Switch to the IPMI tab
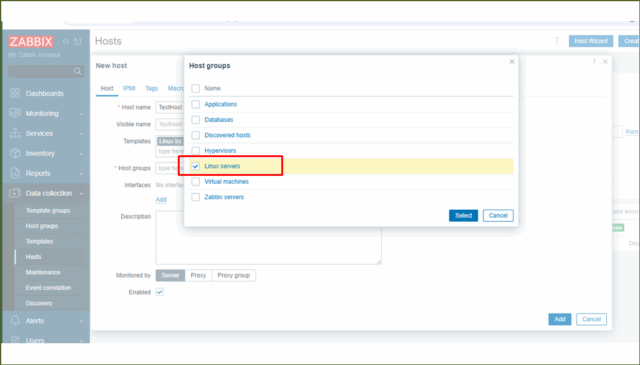 [129, 88]
